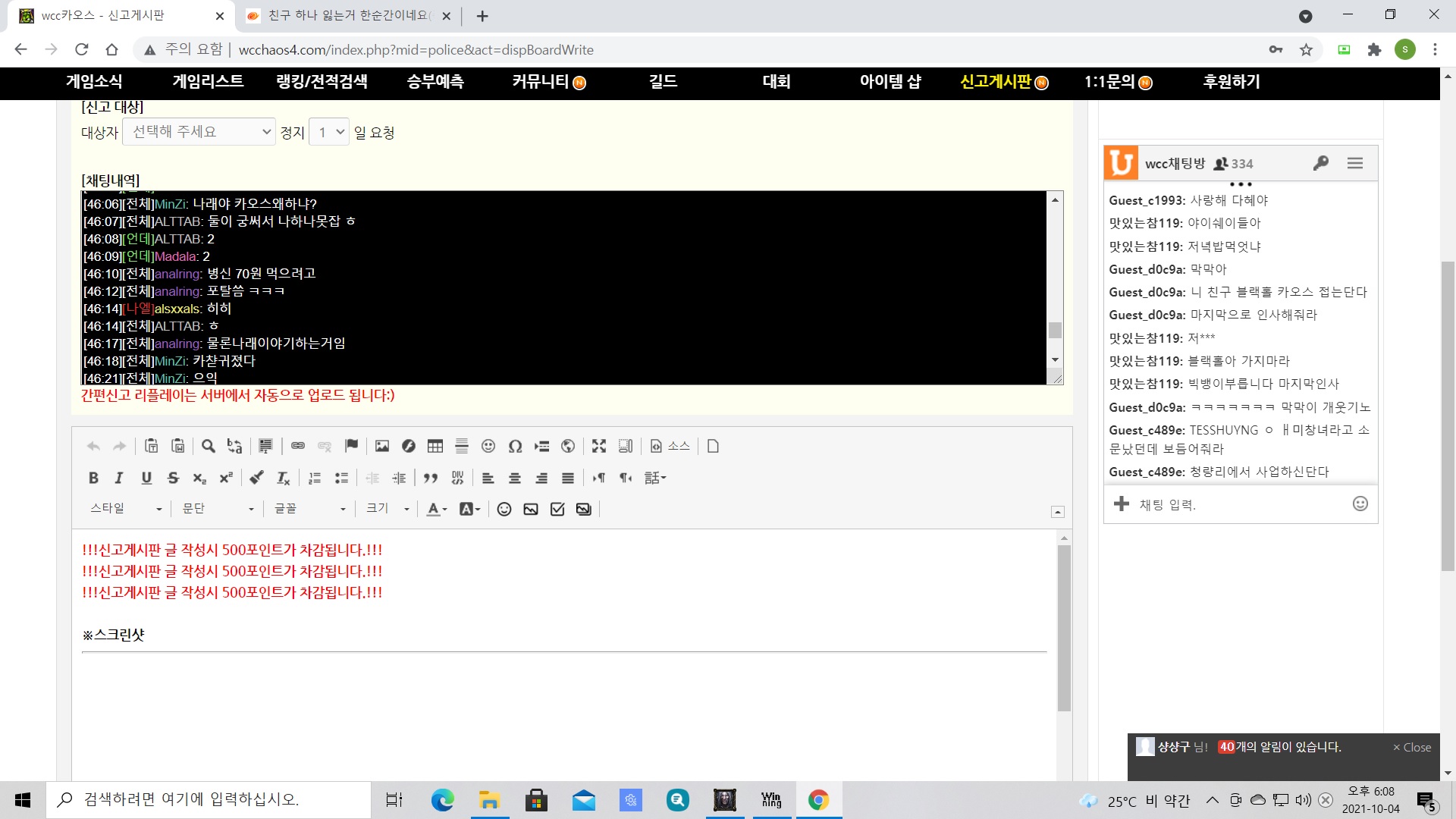Image resolution: width=1456 pixels, height=819 pixels.
Task: Go to the 아이템 샵 menu
Action: pos(890,82)
